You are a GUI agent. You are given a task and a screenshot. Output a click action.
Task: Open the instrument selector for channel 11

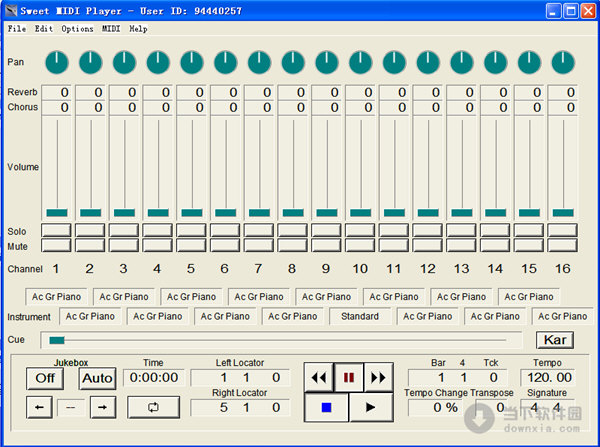394,297
